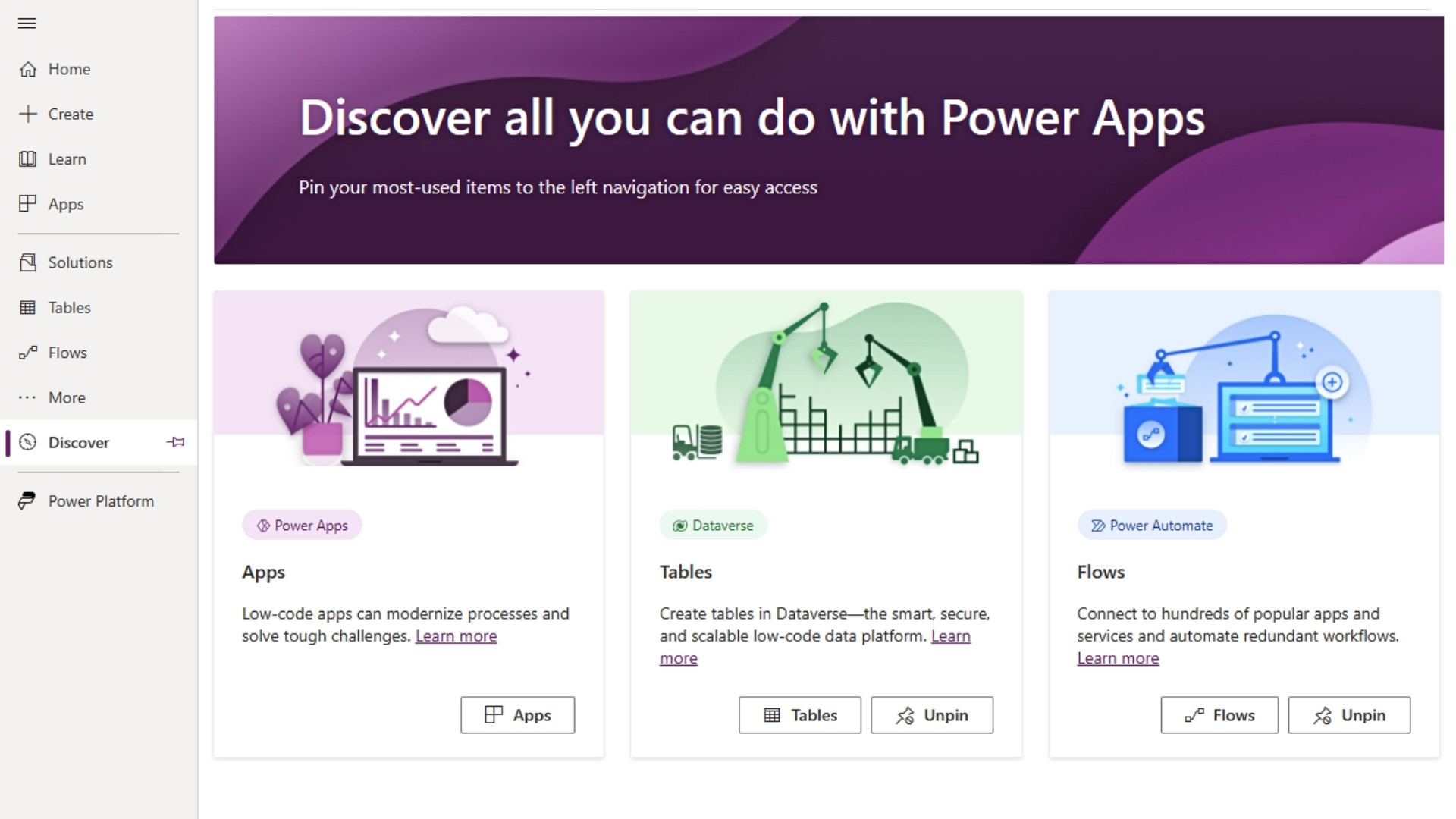
Task: Open the Power Platform menu entry
Action: point(101,500)
